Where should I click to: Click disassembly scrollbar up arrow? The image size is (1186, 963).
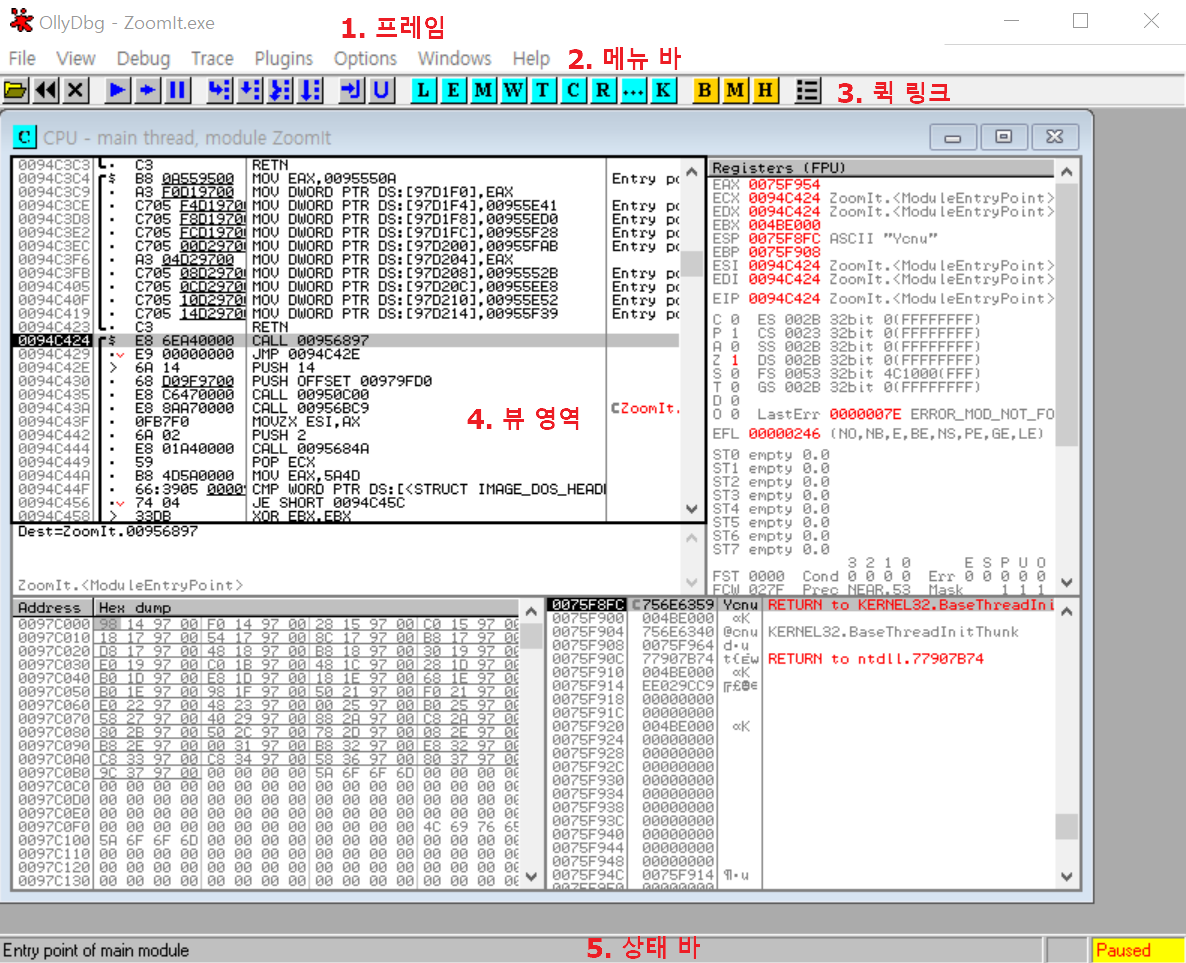[691, 172]
